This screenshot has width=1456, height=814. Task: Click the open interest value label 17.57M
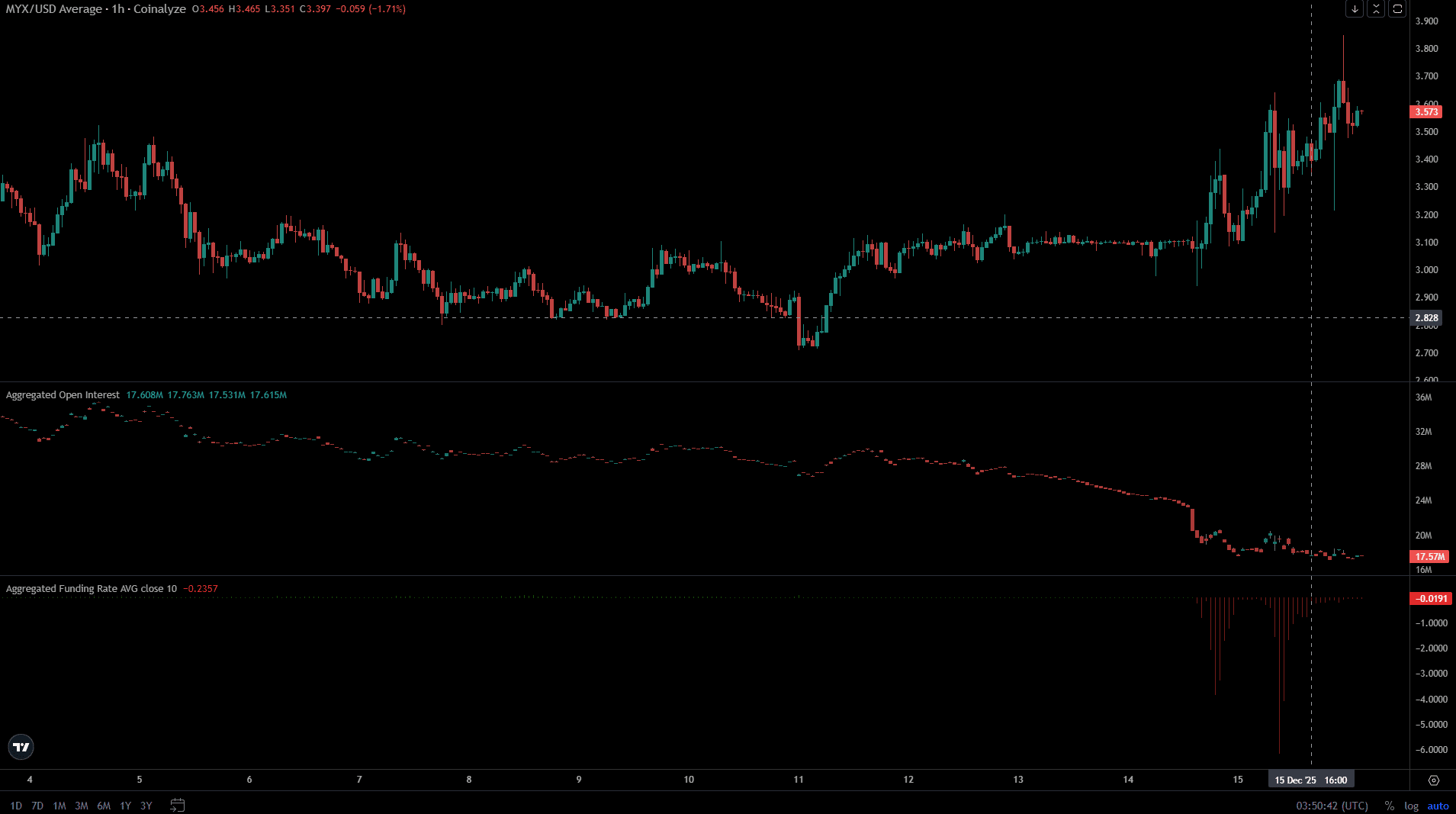tap(1429, 557)
